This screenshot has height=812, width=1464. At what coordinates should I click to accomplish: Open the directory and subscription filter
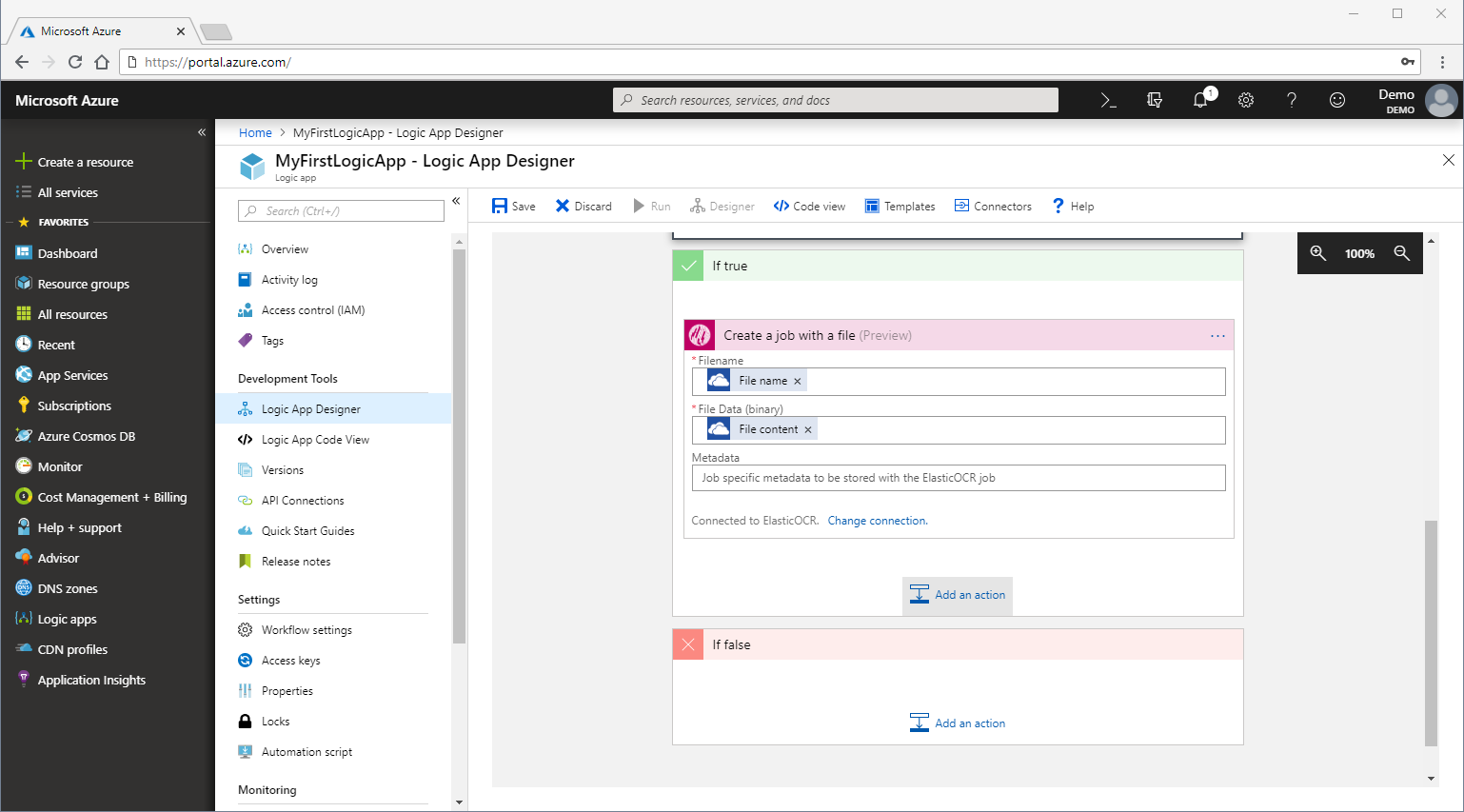(1155, 100)
